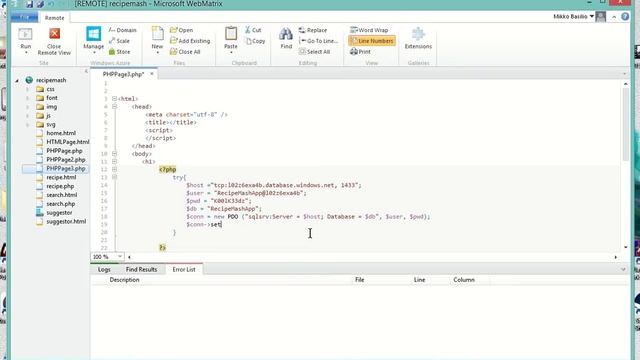Open Go To Line
This screenshot has height=360, width=640.
tap(318, 41)
